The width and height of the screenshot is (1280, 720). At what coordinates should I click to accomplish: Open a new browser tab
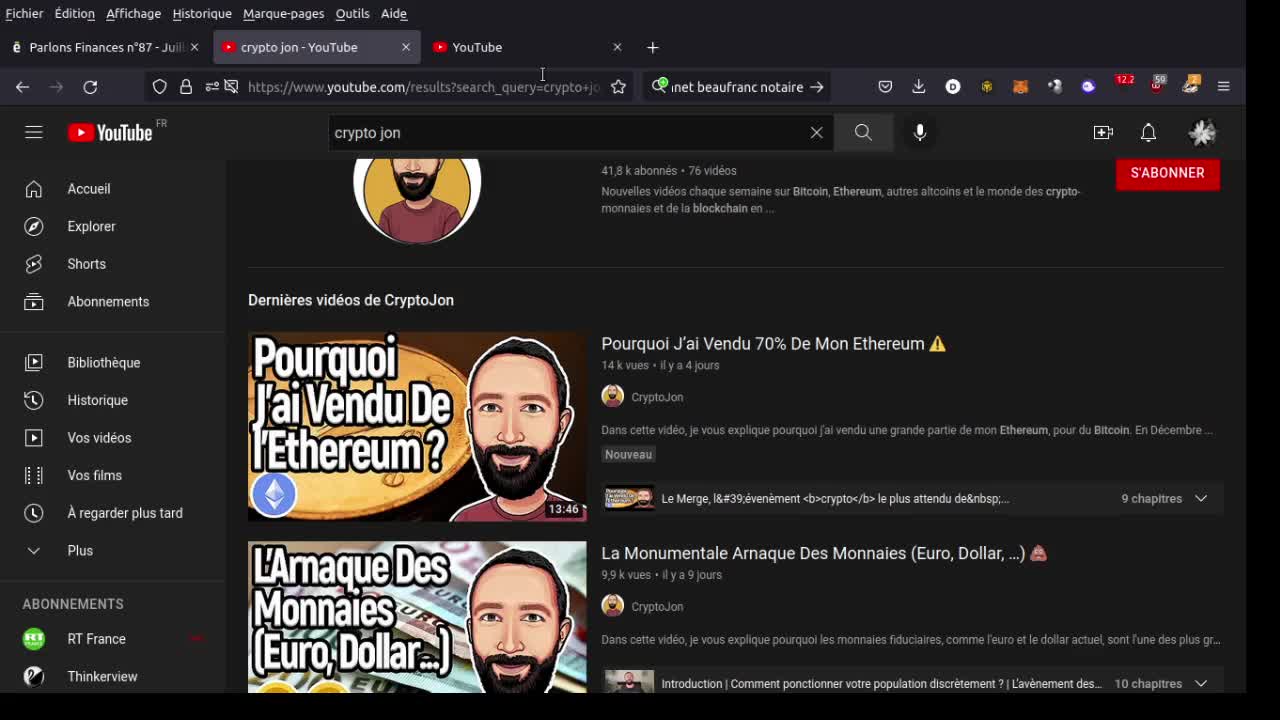pos(652,47)
